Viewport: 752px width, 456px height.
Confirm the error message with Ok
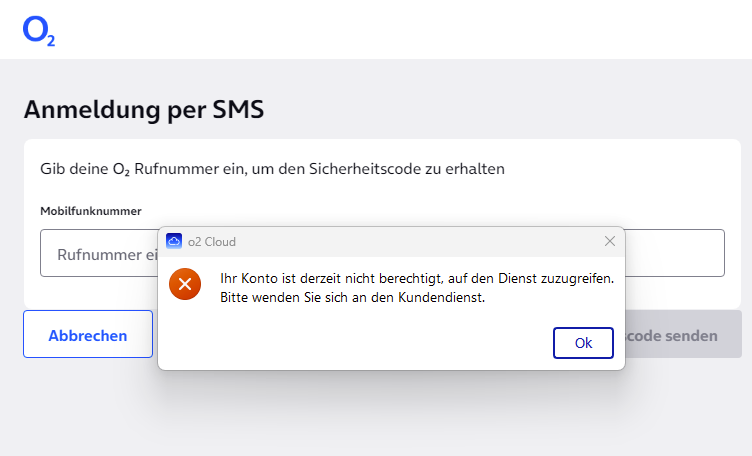583,343
